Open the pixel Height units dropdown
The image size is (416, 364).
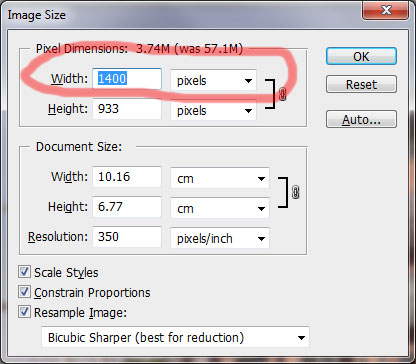[213, 110]
